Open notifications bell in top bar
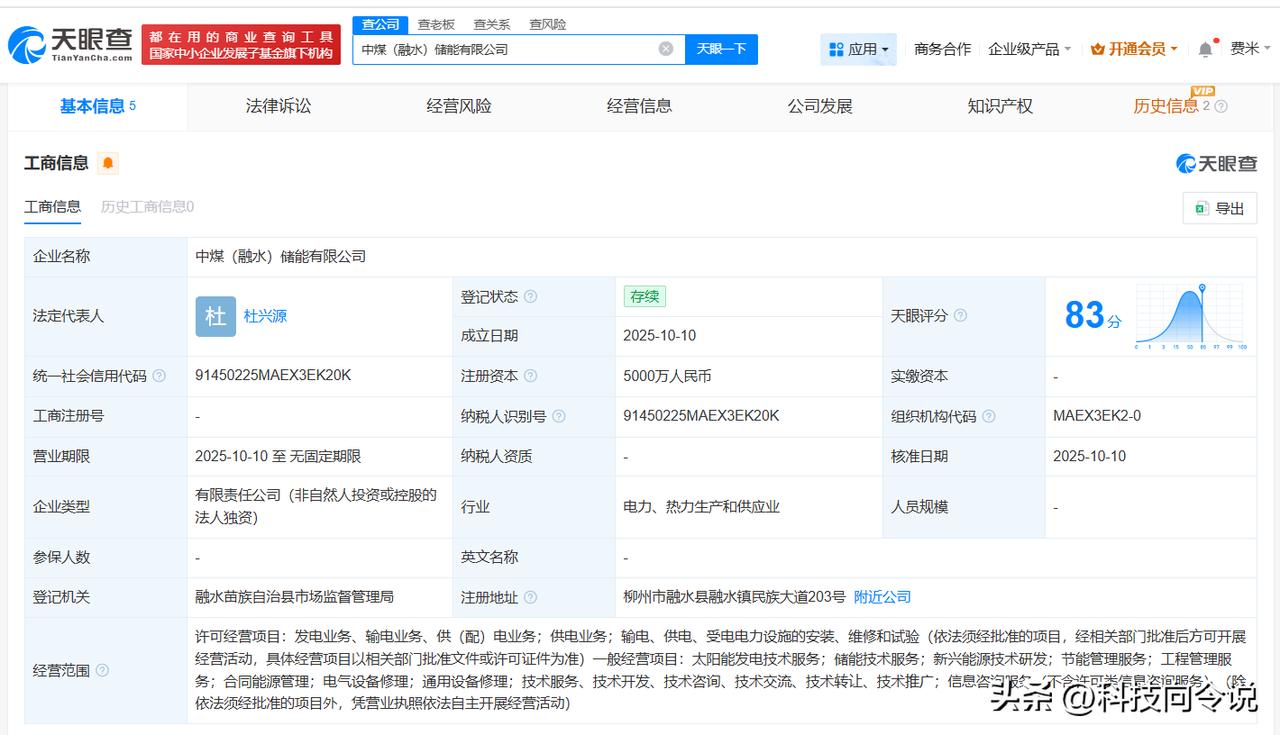This screenshot has height=735, width=1280. click(1206, 49)
